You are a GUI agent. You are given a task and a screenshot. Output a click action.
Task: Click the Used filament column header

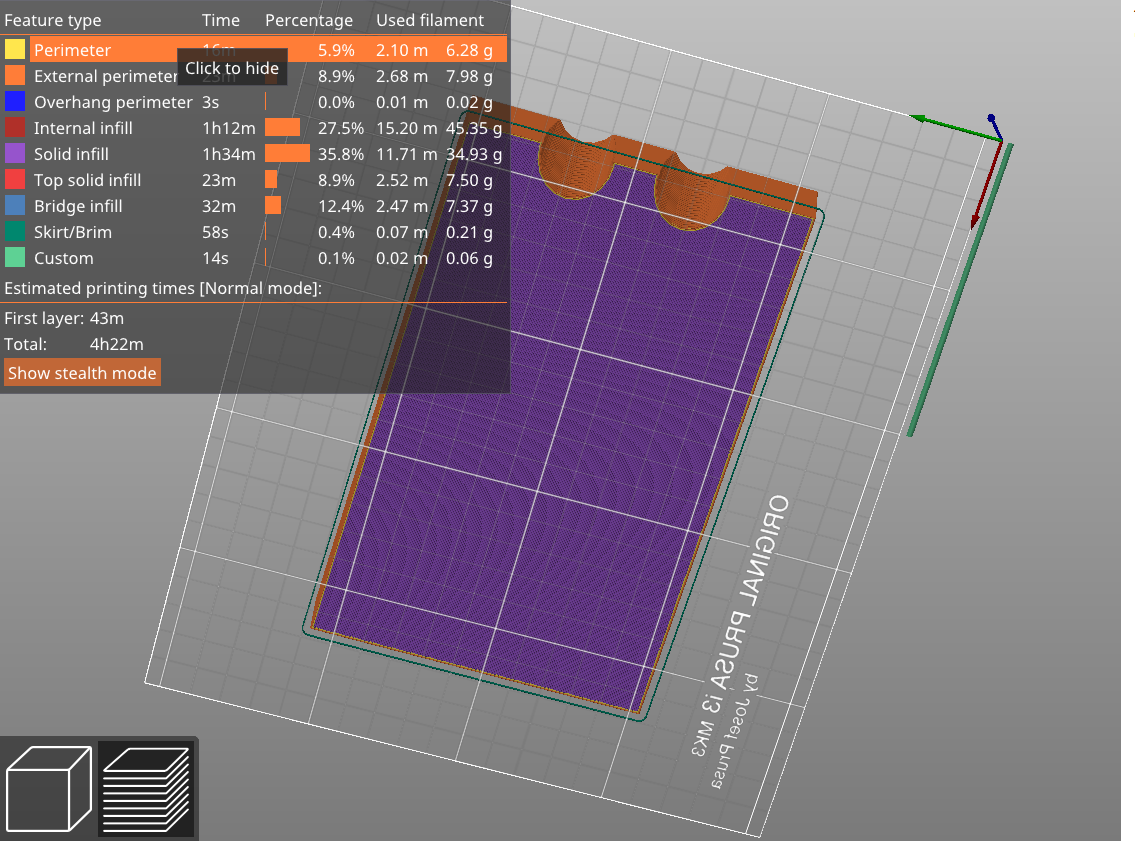(x=430, y=20)
